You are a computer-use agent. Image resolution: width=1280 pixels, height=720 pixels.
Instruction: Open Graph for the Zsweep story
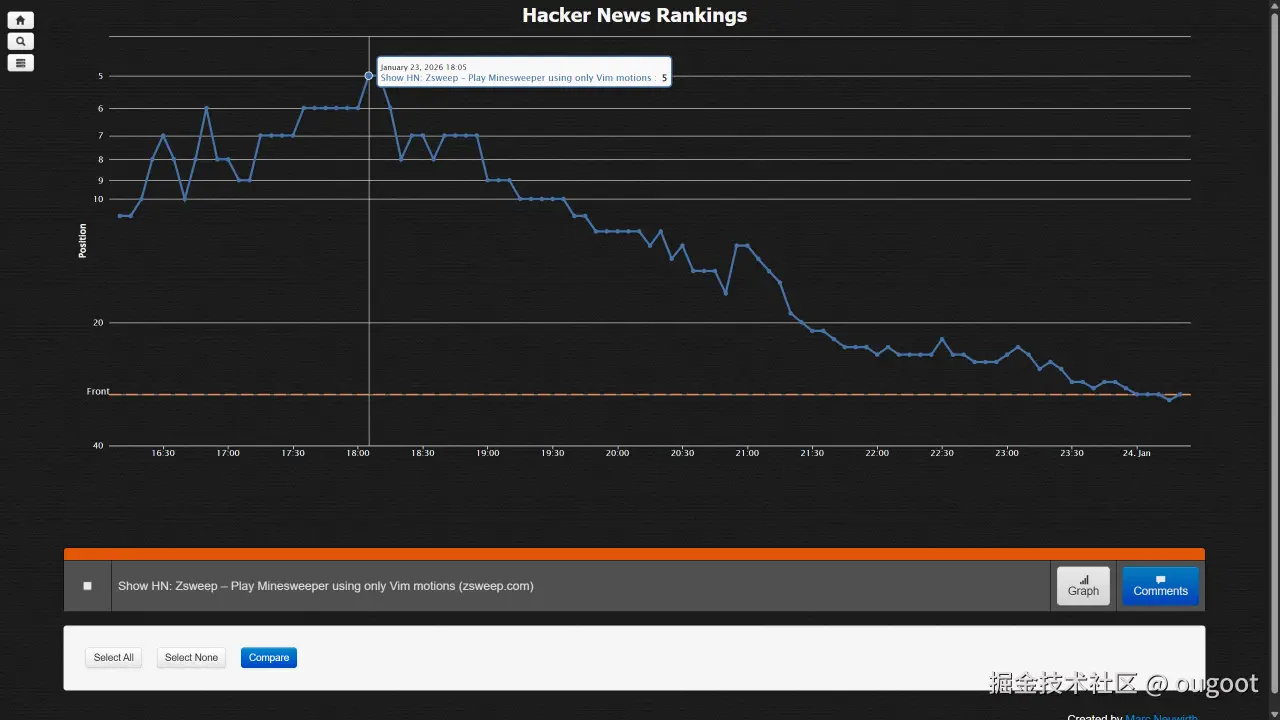tap(1083, 586)
